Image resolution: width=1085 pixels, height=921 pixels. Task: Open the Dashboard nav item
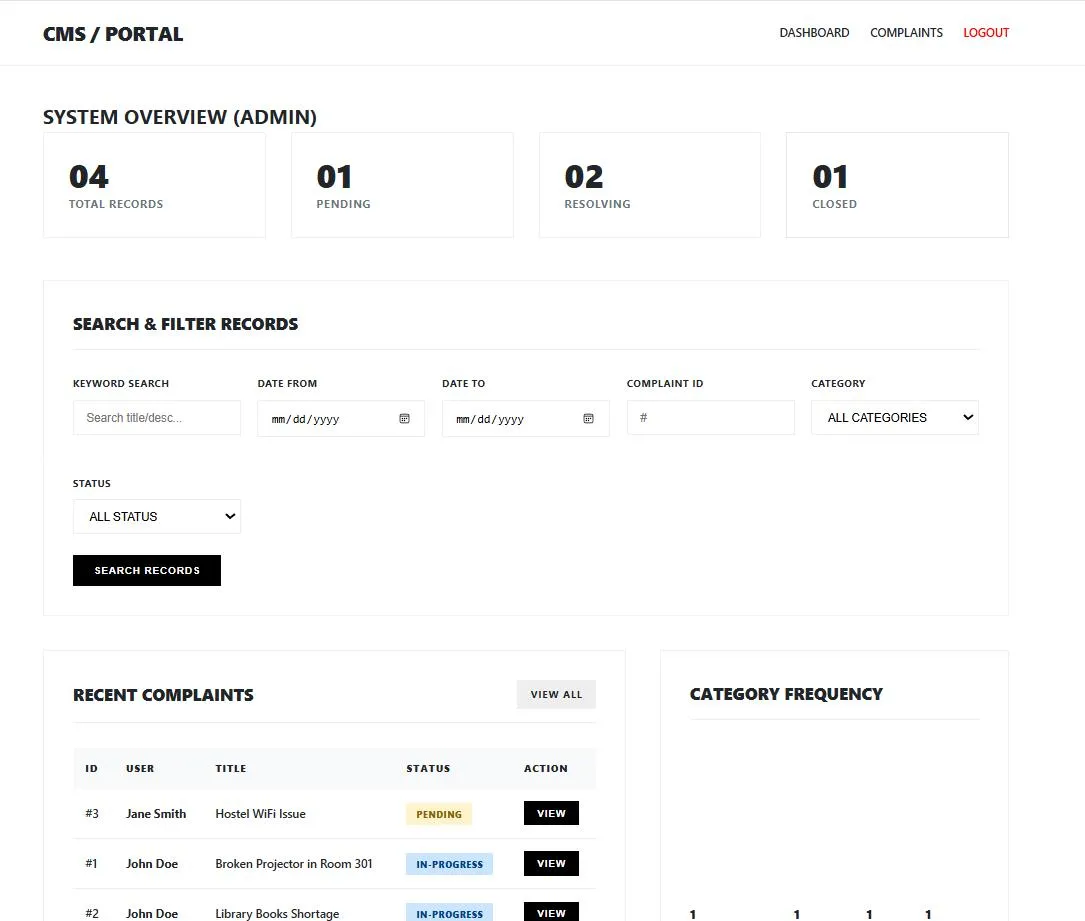pos(814,33)
